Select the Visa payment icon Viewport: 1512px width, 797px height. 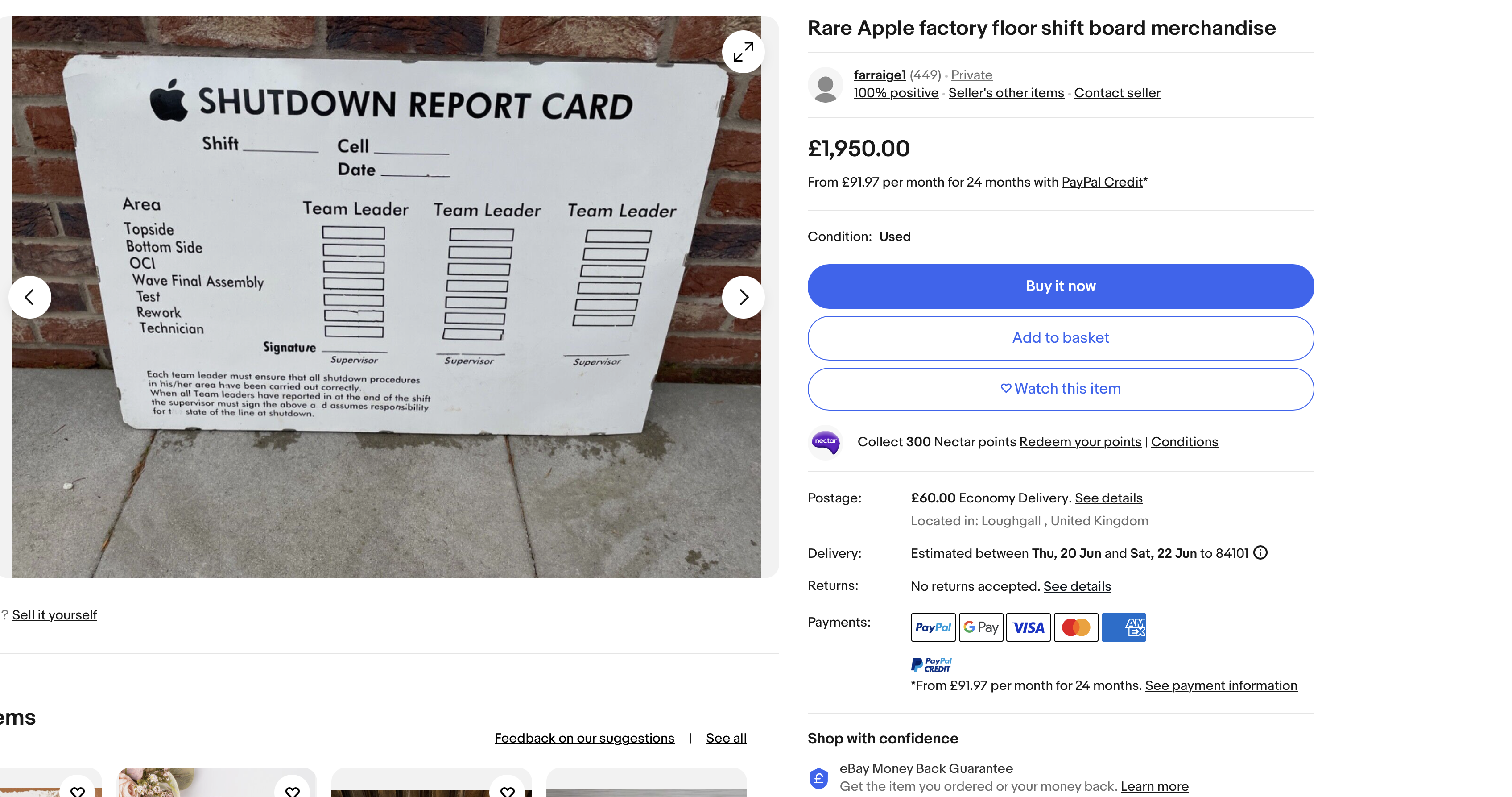(x=1029, y=627)
